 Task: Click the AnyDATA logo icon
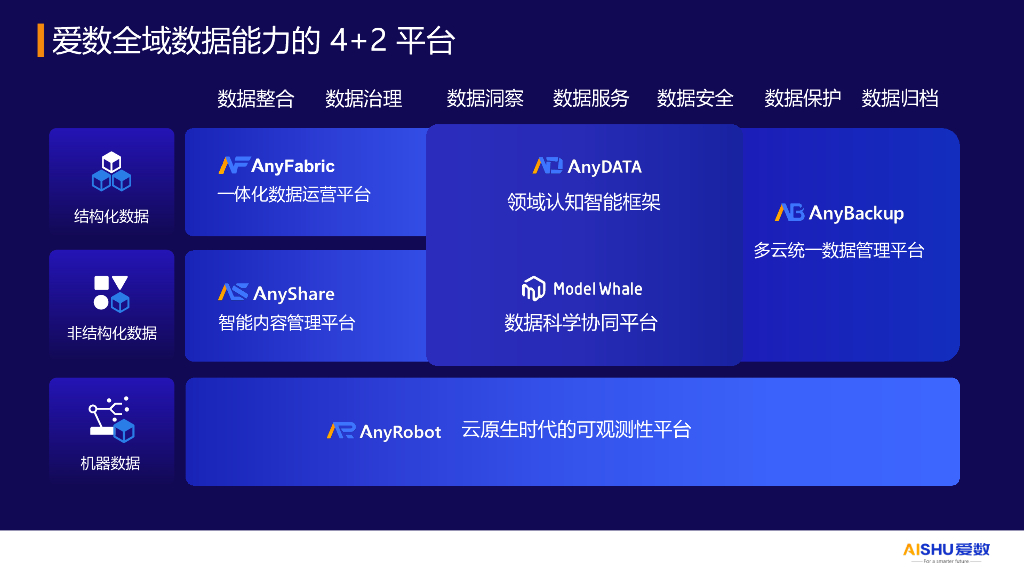pos(547,166)
